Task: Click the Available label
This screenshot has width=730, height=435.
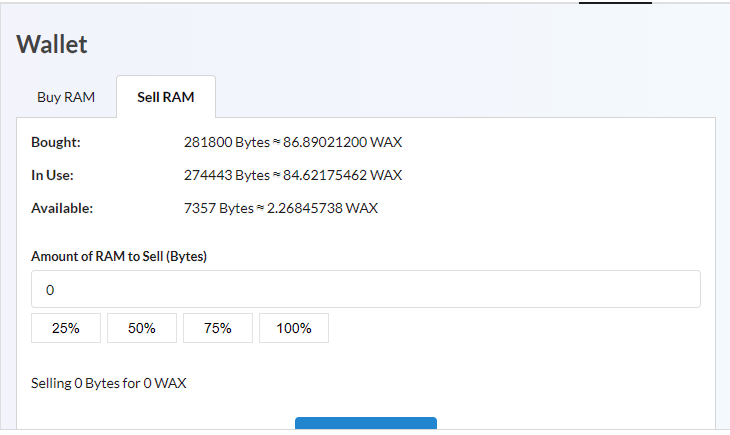Action: 62,208
